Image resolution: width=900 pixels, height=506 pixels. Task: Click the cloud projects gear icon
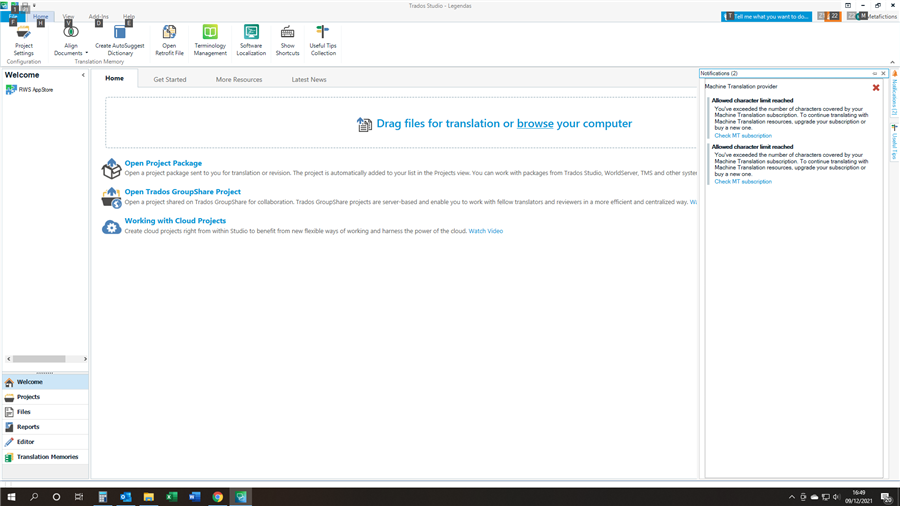111,227
